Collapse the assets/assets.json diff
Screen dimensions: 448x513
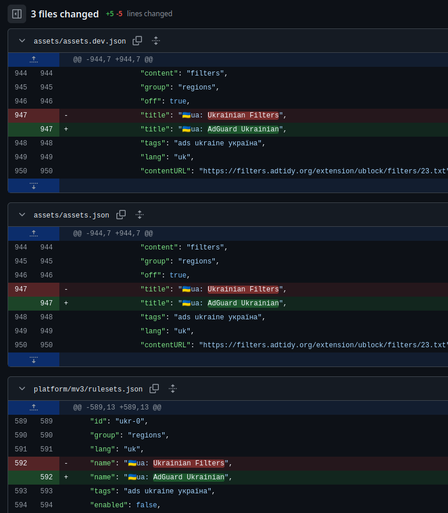coord(22,215)
